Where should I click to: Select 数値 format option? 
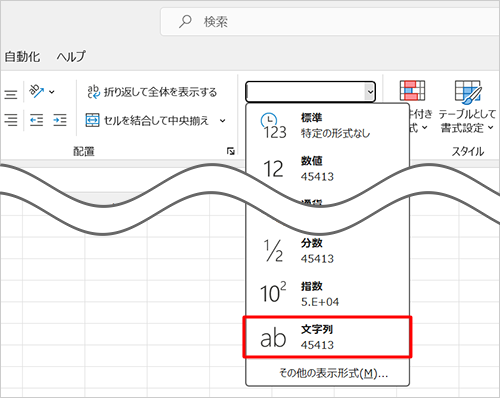coord(327,168)
